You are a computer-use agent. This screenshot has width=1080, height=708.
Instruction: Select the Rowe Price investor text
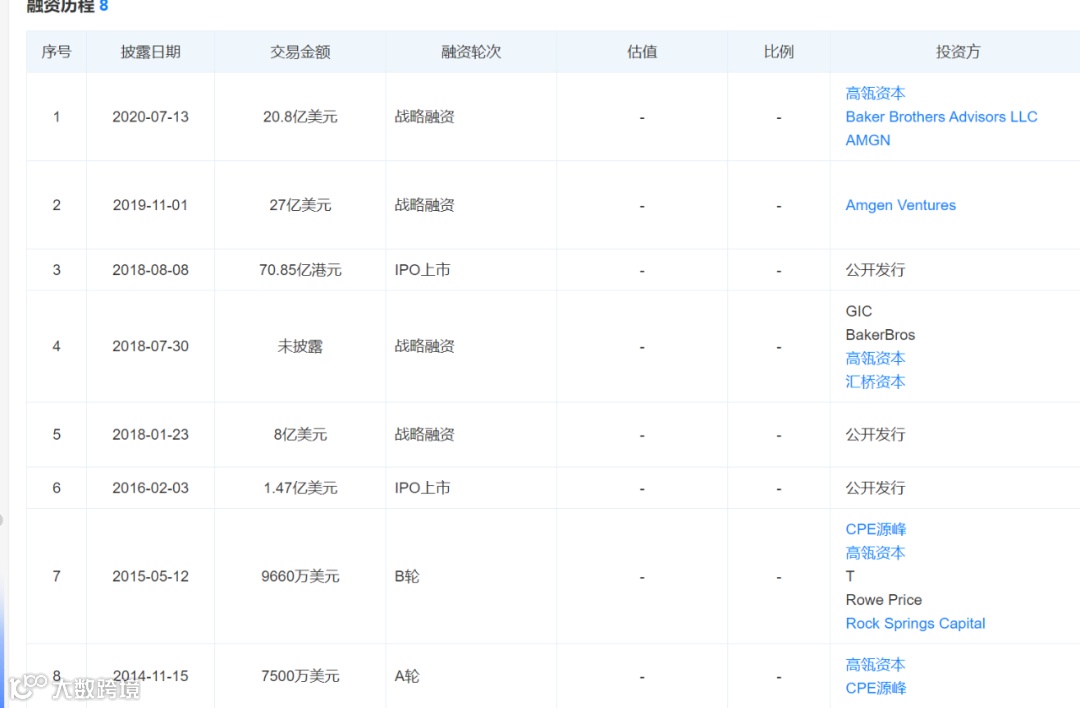[x=883, y=599]
